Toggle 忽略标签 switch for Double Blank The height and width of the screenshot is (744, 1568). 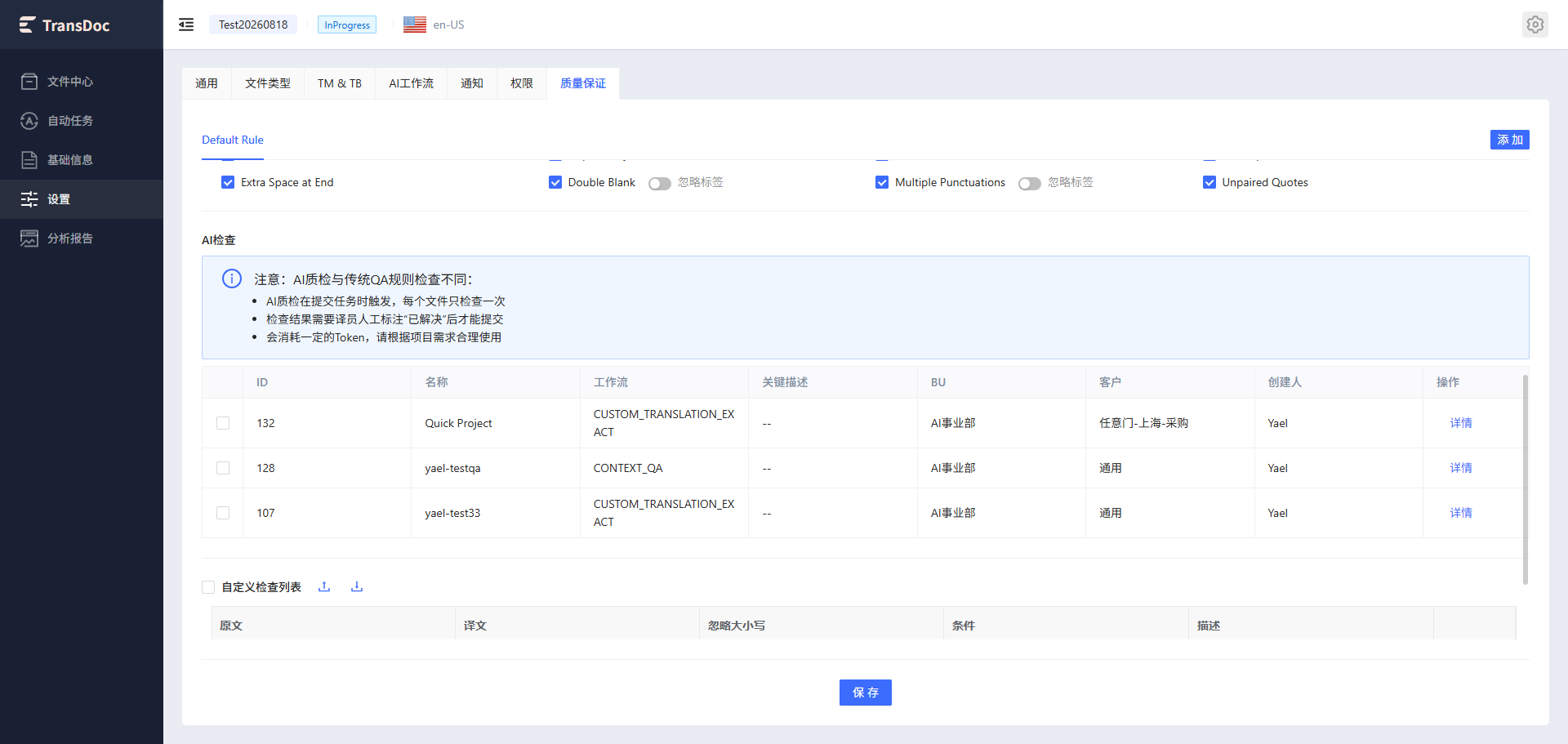pos(660,183)
